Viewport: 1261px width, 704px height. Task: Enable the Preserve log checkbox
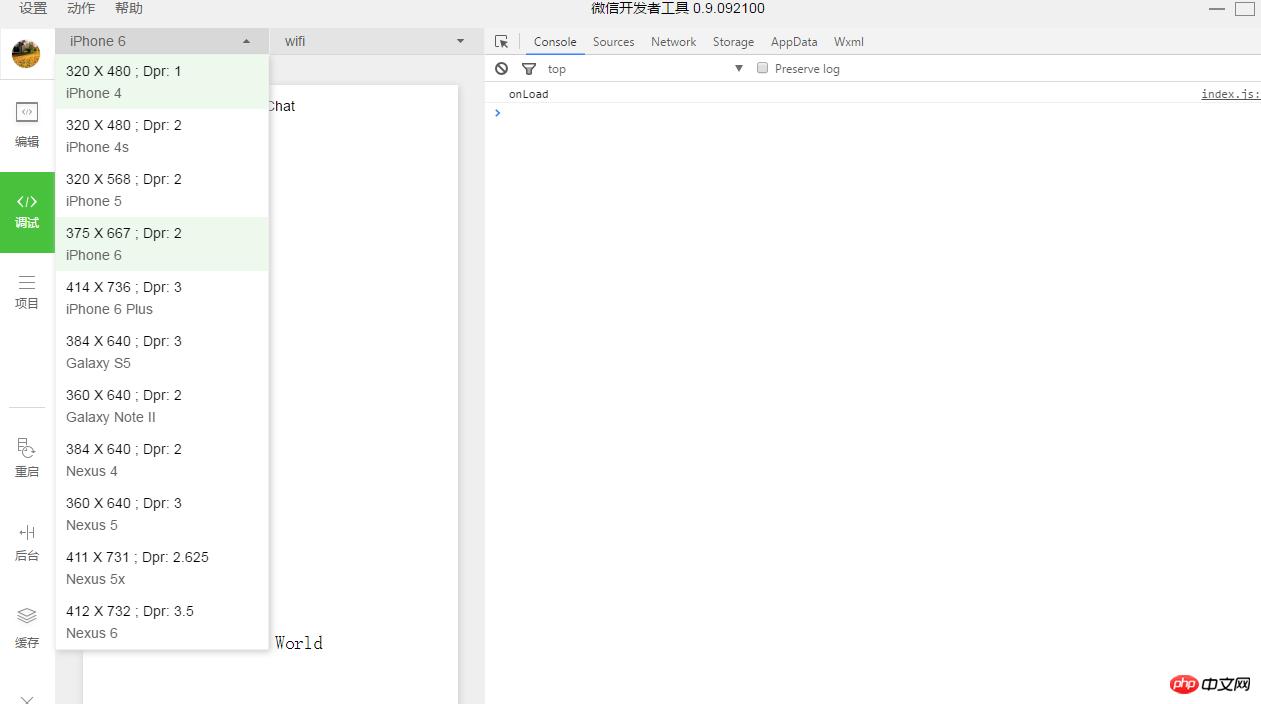click(x=762, y=68)
